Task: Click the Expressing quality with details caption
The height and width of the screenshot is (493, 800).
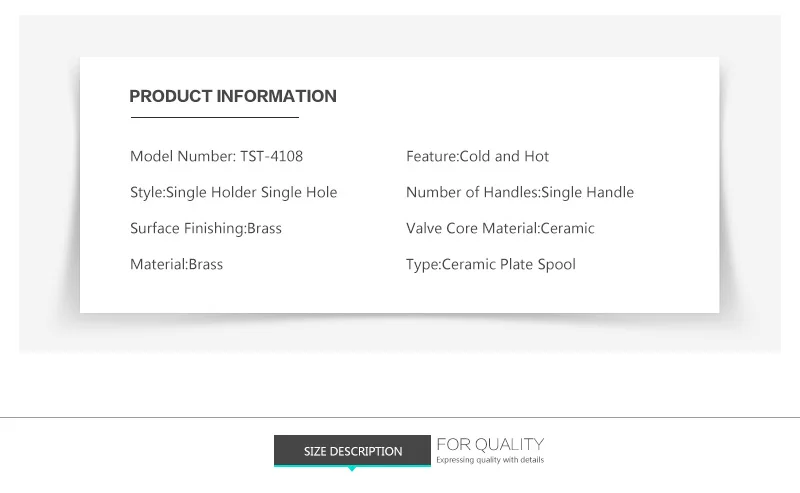Action: [x=490, y=460]
